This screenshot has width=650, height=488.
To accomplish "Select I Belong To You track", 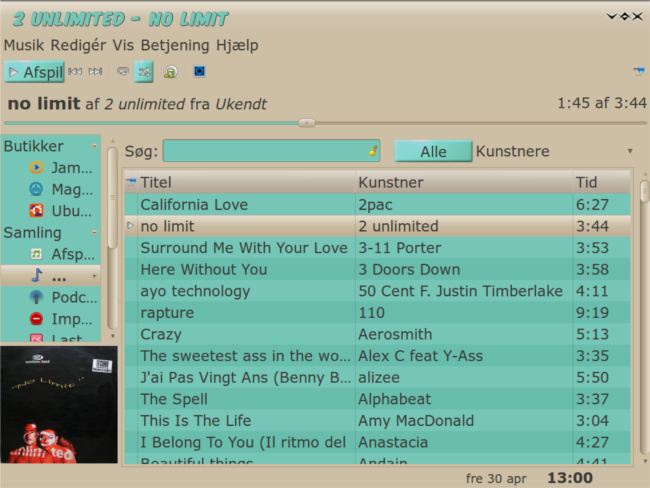I will pyautogui.click(x=377, y=442).
